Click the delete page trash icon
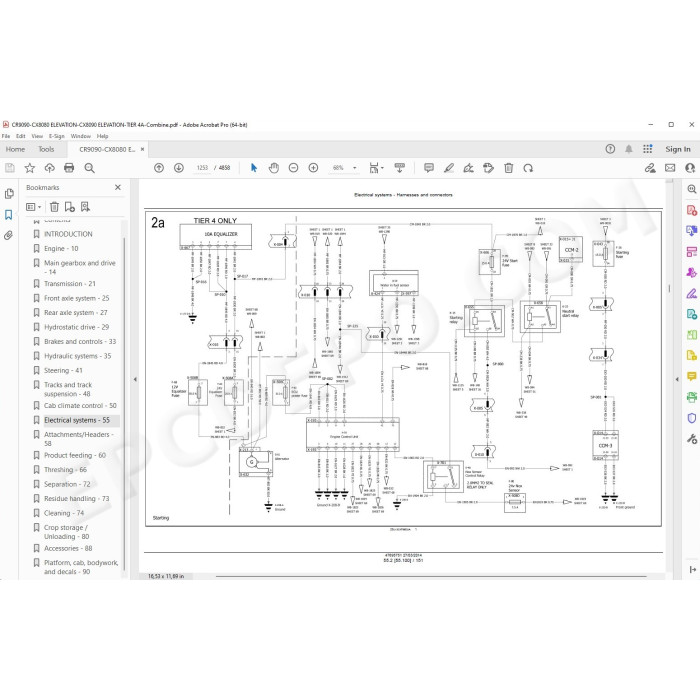 point(508,168)
